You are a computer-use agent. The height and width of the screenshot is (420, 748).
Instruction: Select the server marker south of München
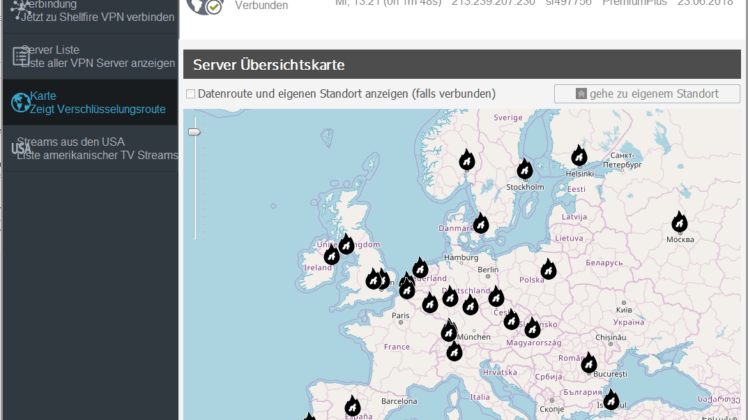[x=454, y=351]
